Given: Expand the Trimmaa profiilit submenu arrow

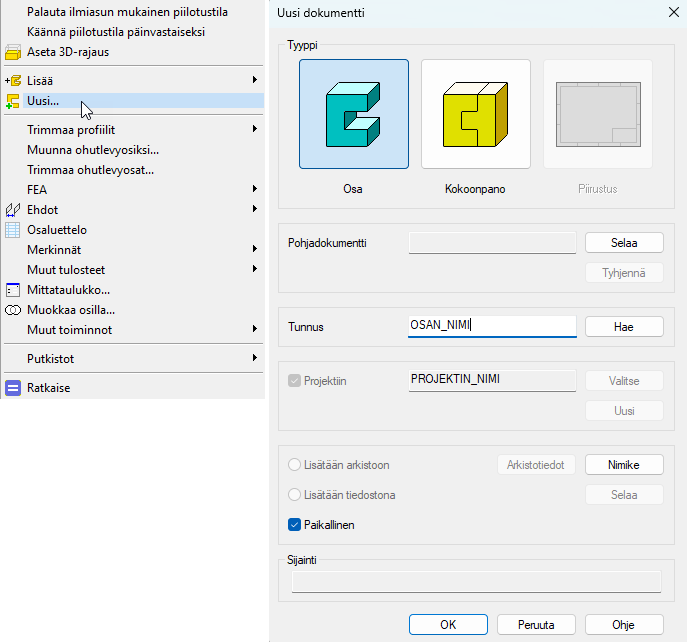Looking at the screenshot, I should [x=255, y=130].
